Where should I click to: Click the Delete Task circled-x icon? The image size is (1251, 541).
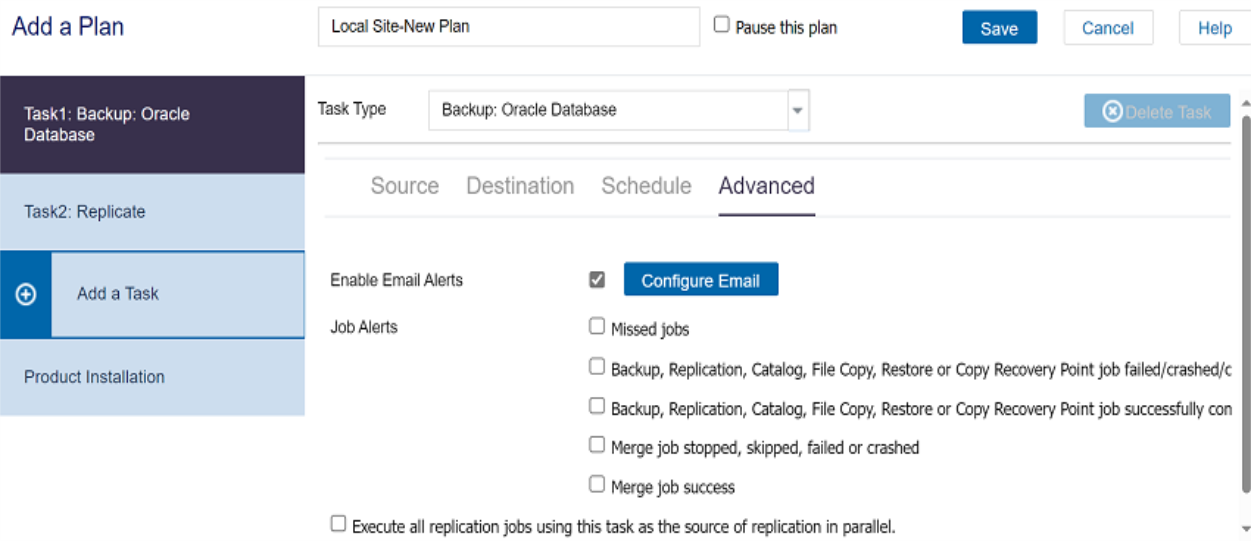1112,112
